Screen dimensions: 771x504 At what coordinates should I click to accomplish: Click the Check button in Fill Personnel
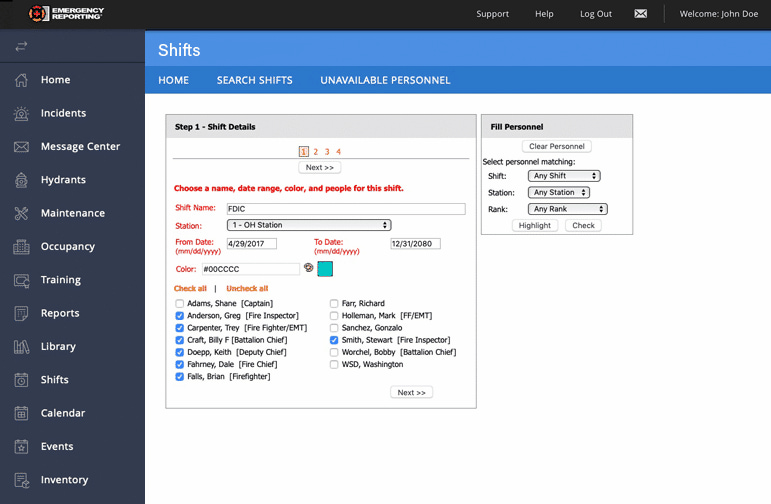pyautogui.click(x=583, y=226)
